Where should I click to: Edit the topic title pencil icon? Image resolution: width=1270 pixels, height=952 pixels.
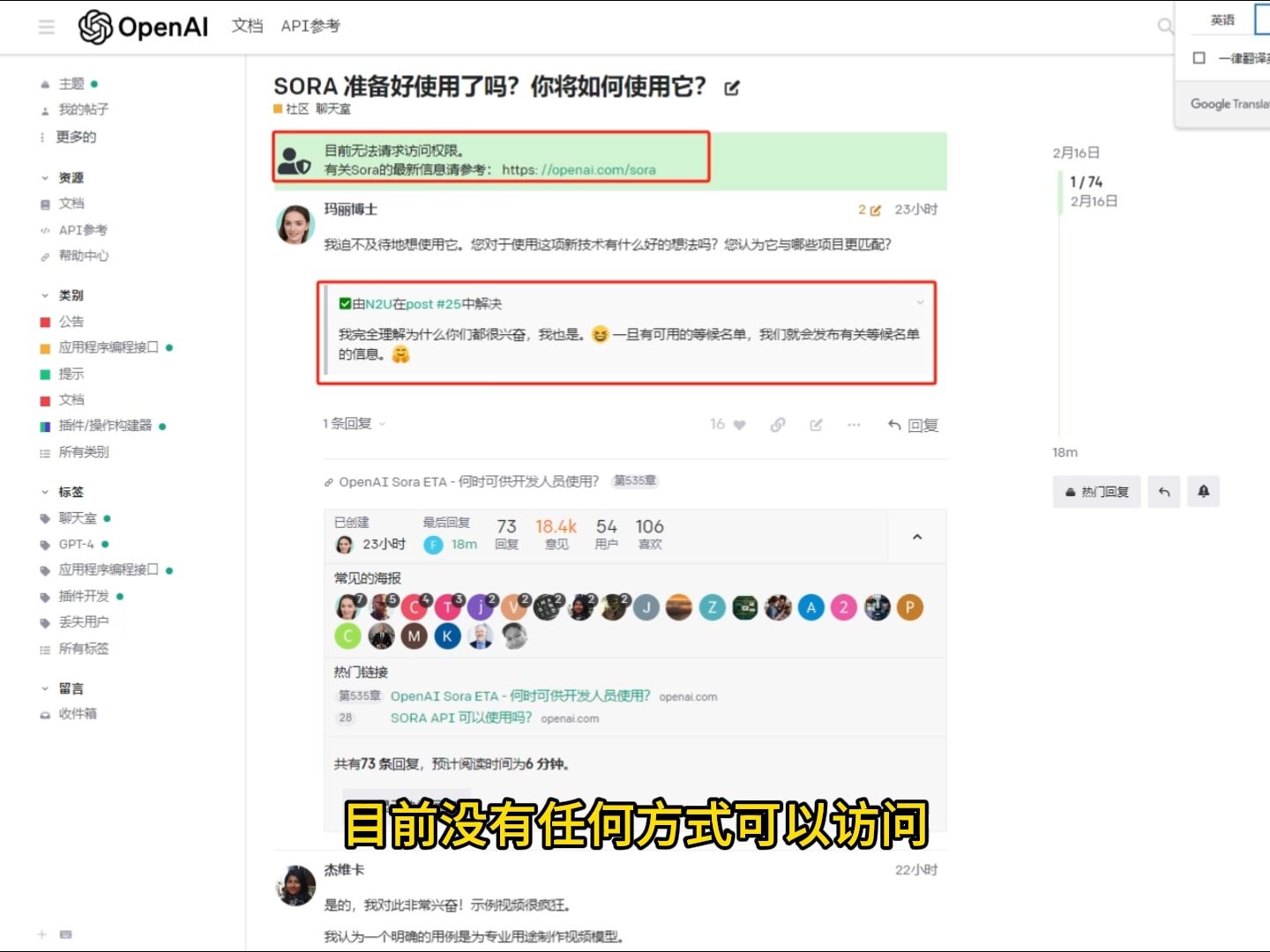click(732, 88)
